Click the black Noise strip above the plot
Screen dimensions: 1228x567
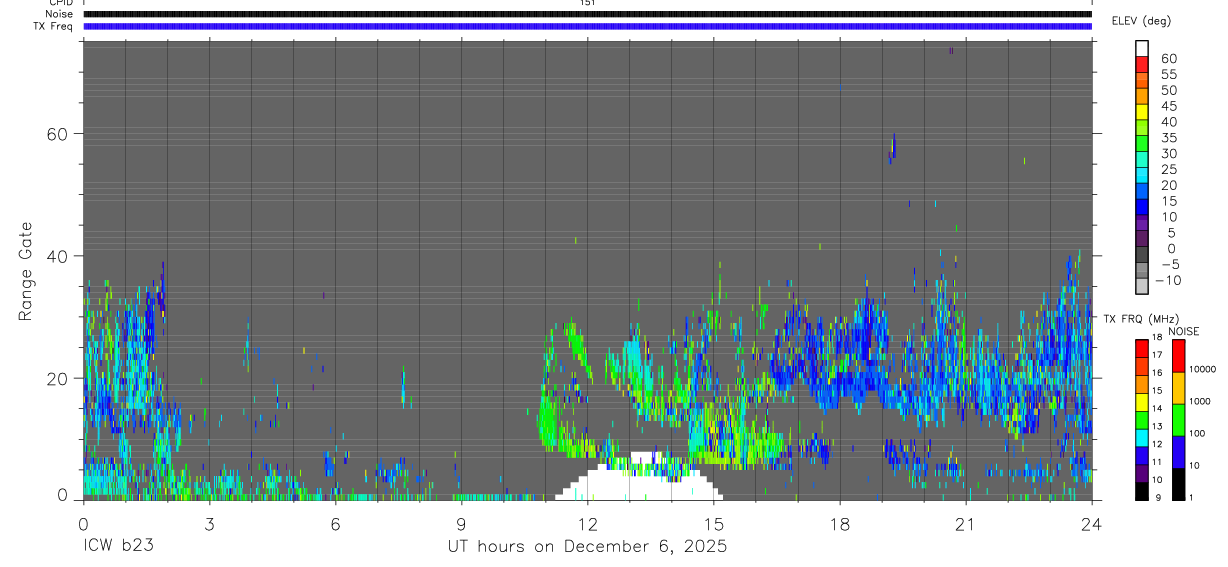click(x=587, y=14)
